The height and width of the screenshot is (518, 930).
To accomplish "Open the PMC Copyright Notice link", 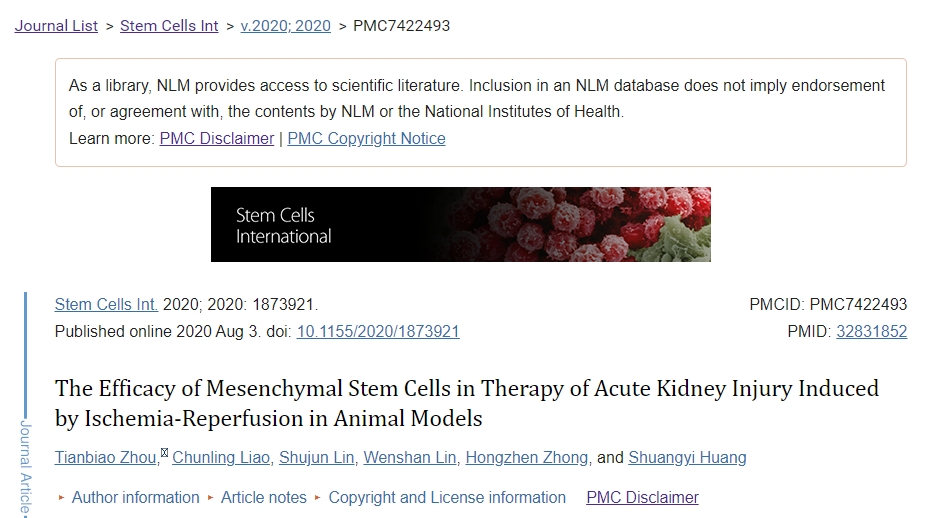I will point(366,139).
